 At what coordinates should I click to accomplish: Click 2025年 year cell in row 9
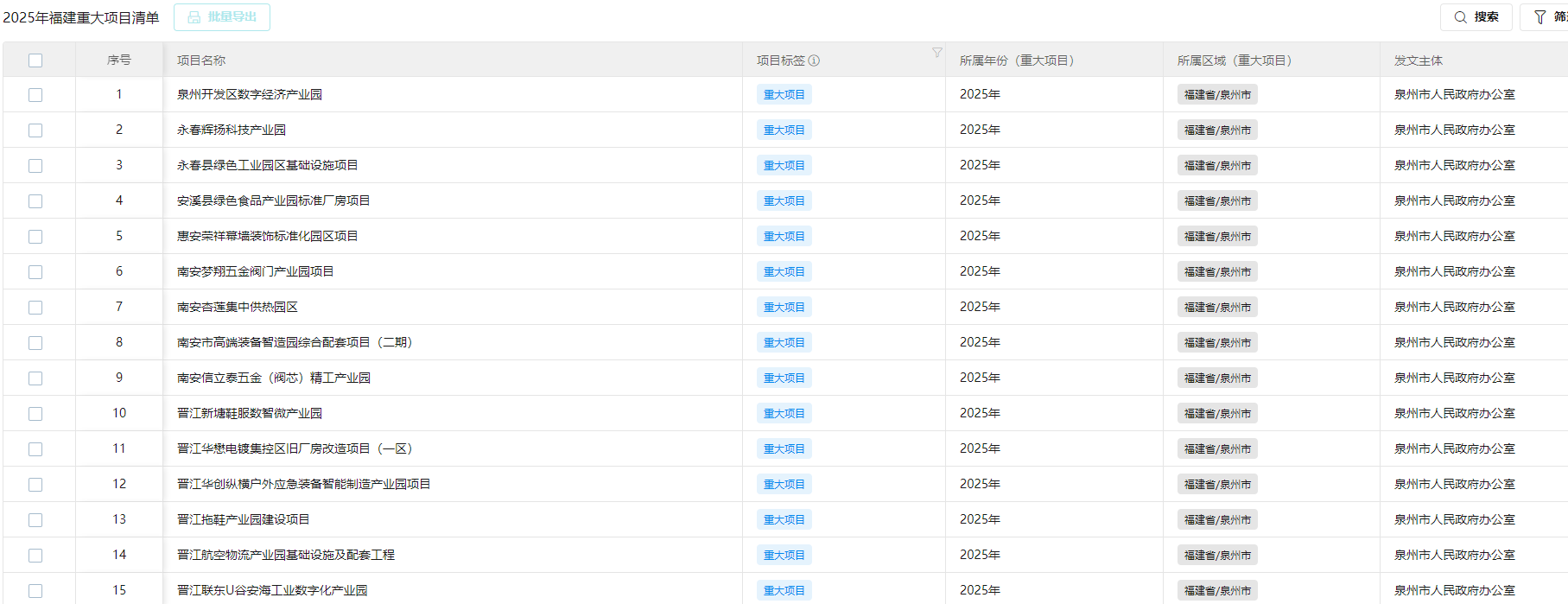point(980,378)
